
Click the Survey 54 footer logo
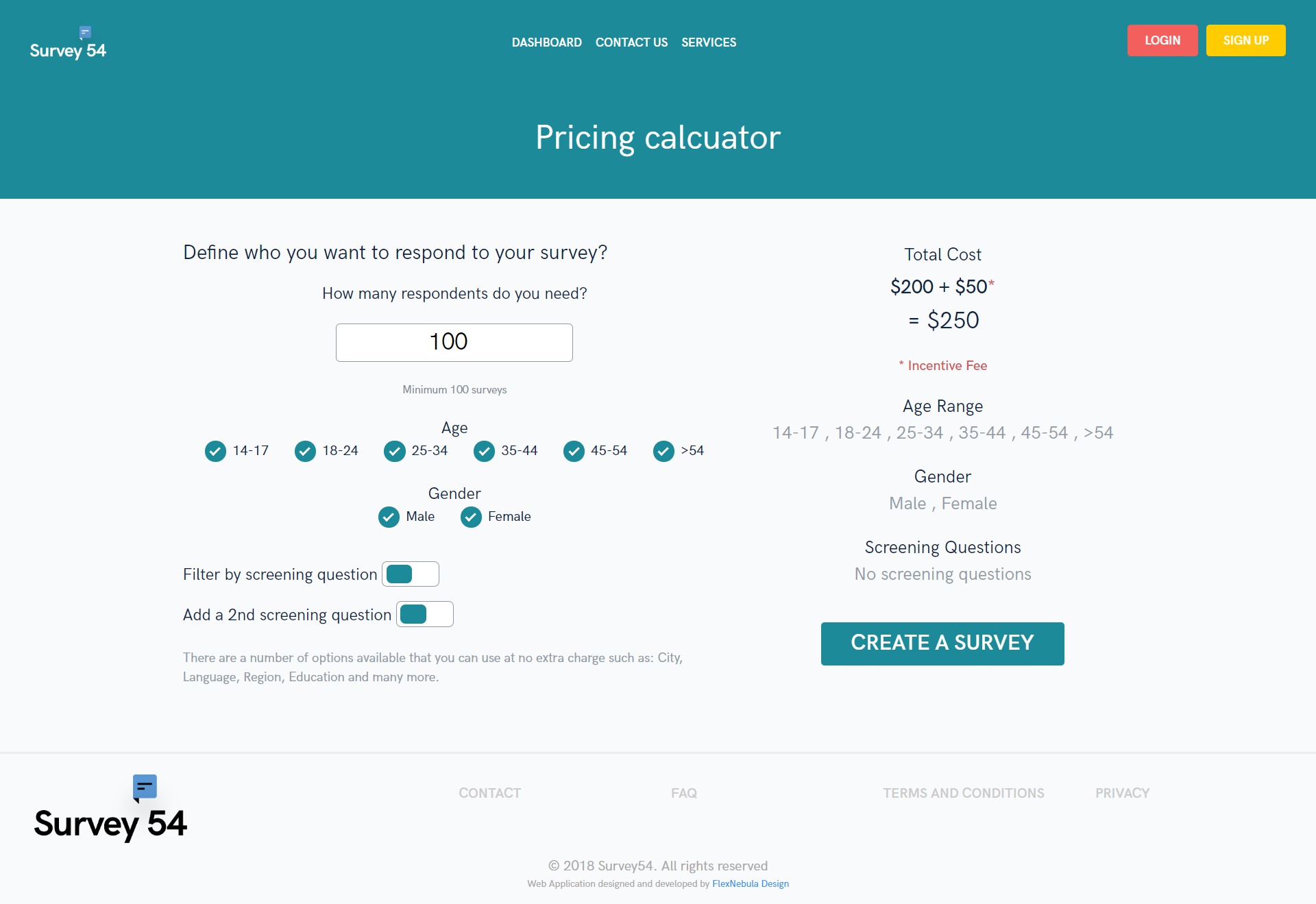tap(110, 809)
